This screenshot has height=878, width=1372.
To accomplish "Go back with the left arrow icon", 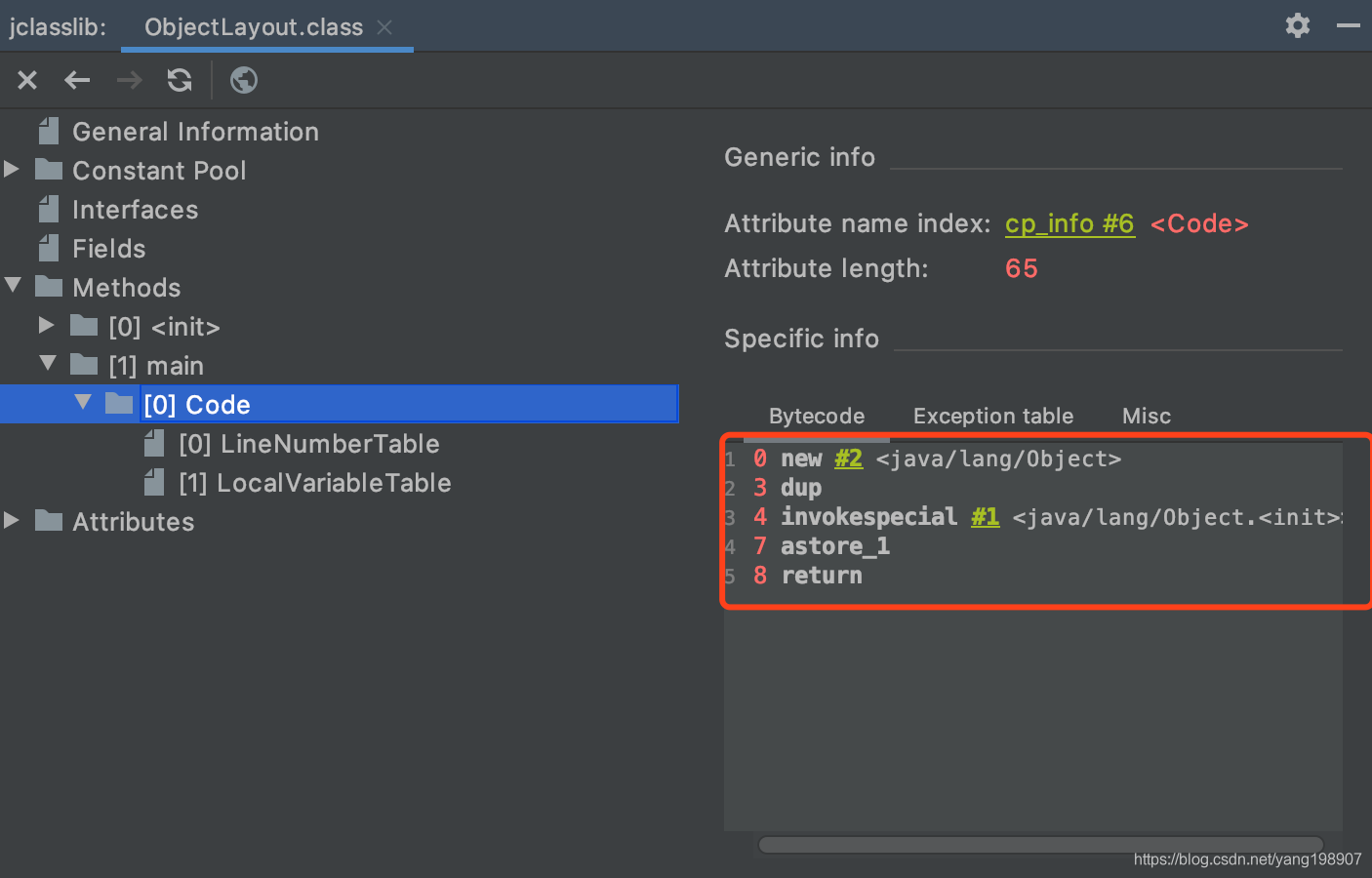I will 77,80.
